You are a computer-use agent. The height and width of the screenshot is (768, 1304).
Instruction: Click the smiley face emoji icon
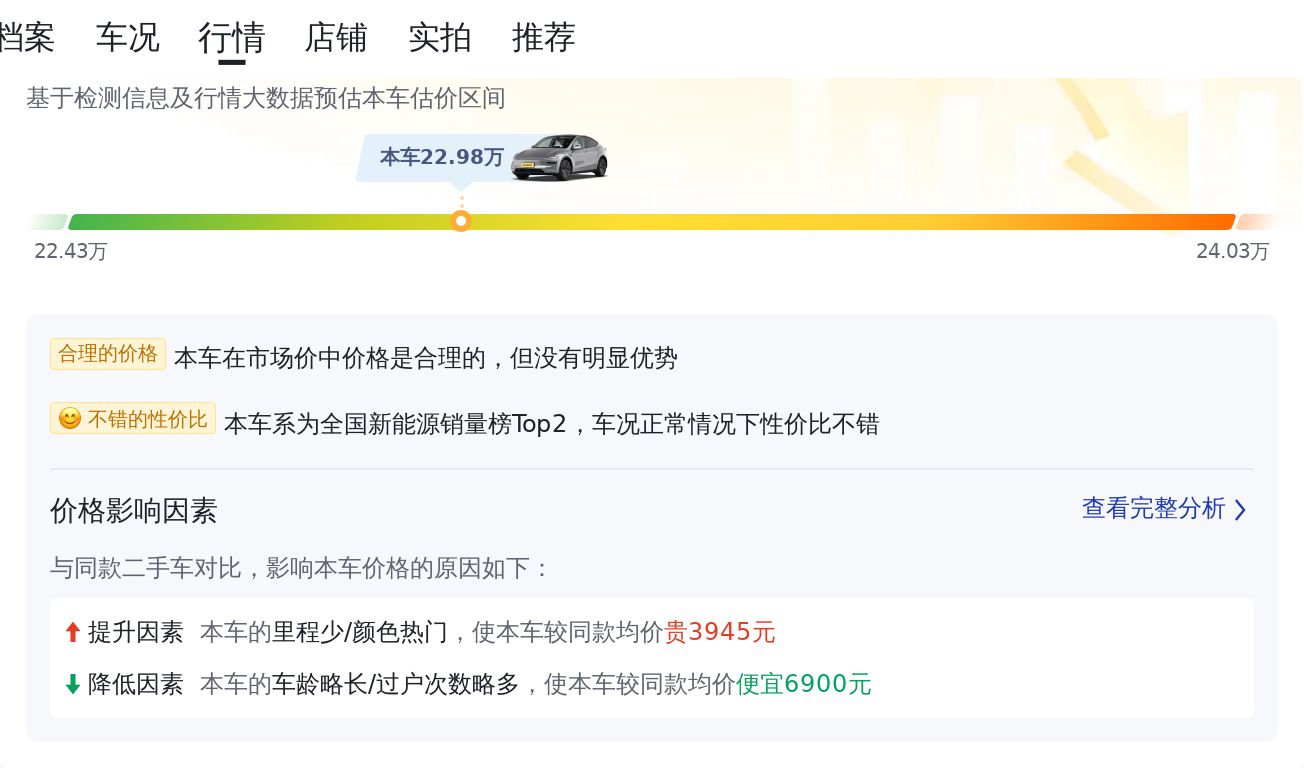[69, 419]
